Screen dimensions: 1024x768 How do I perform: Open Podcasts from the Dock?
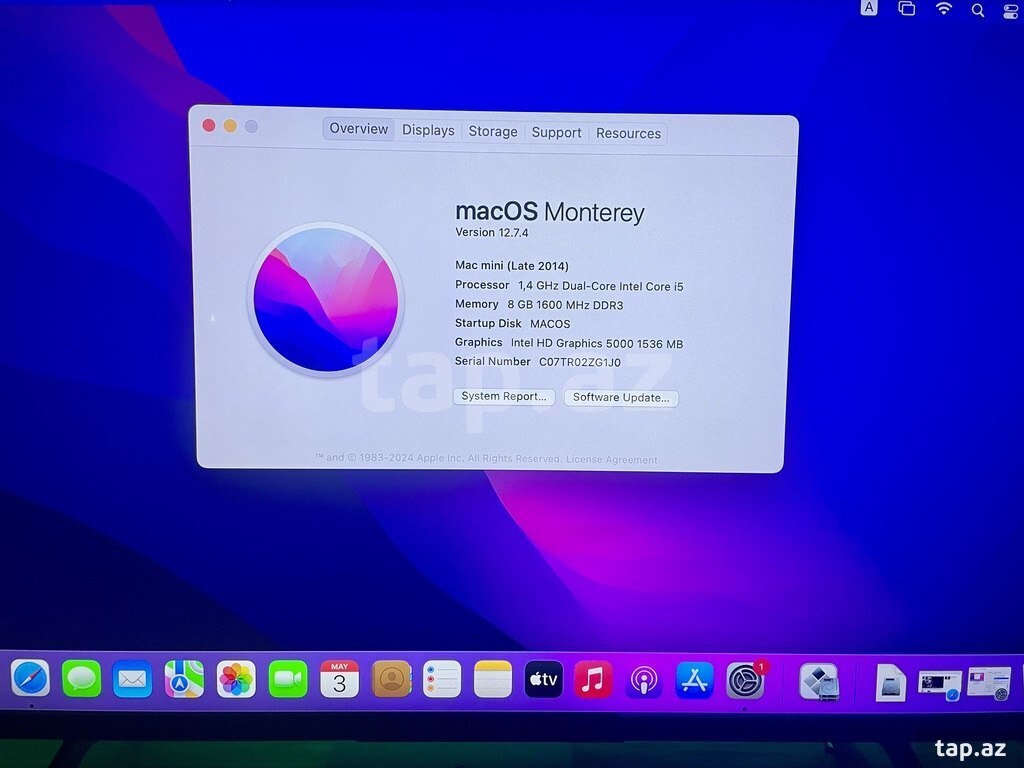(x=643, y=680)
